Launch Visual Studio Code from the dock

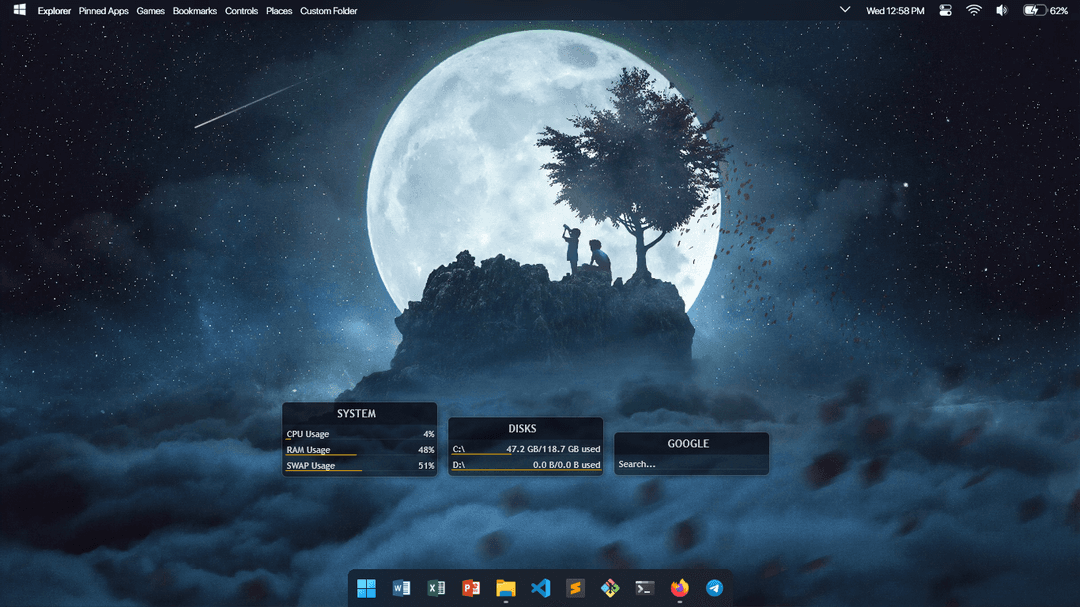541,588
